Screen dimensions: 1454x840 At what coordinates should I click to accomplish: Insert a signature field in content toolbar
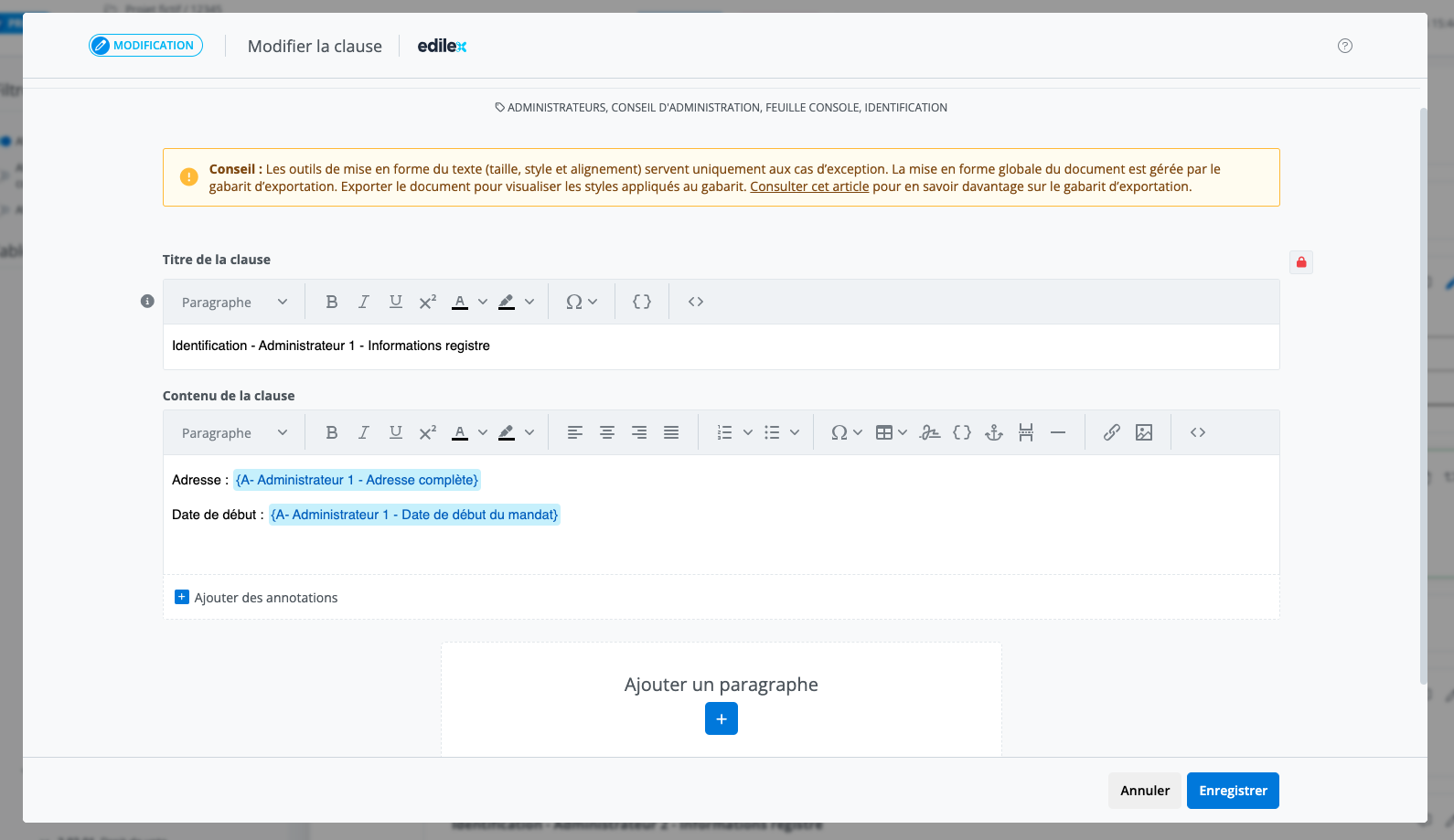[930, 432]
